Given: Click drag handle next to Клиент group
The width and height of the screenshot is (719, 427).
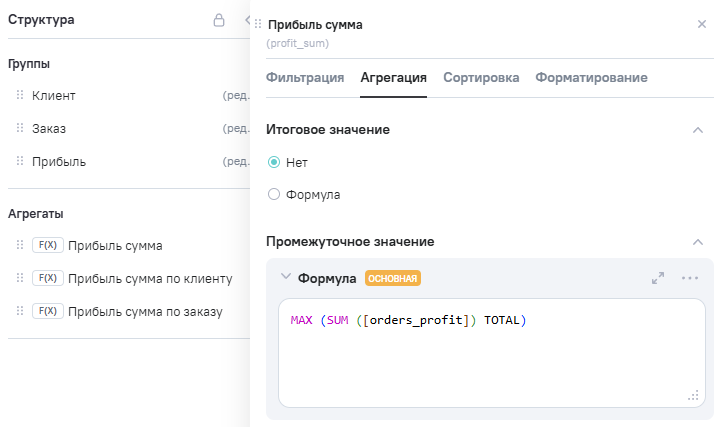Looking at the screenshot, I should (x=20, y=96).
